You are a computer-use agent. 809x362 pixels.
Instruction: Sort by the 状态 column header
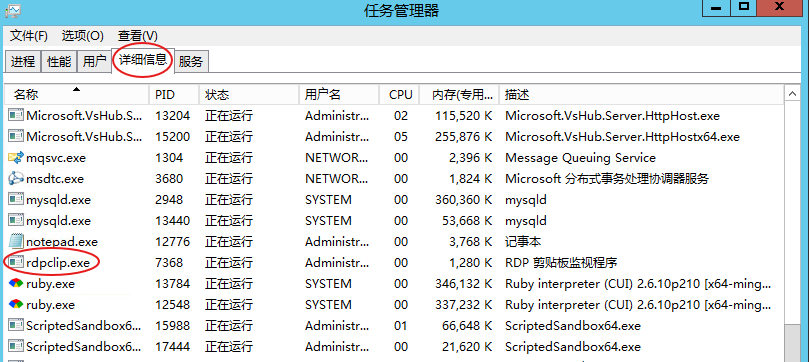pos(249,95)
